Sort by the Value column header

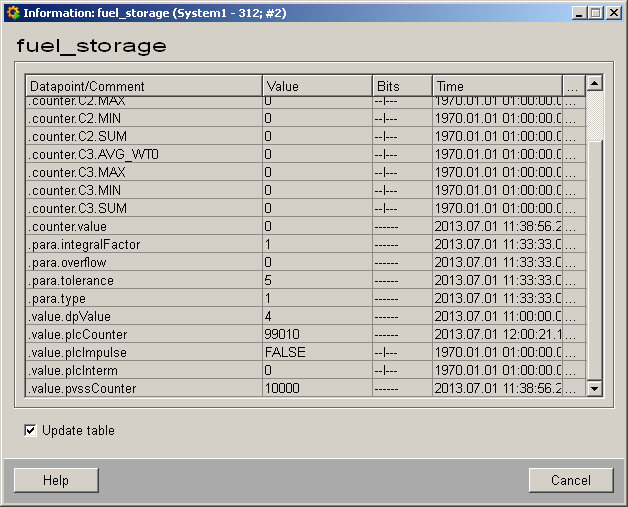(x=317, y=86)
